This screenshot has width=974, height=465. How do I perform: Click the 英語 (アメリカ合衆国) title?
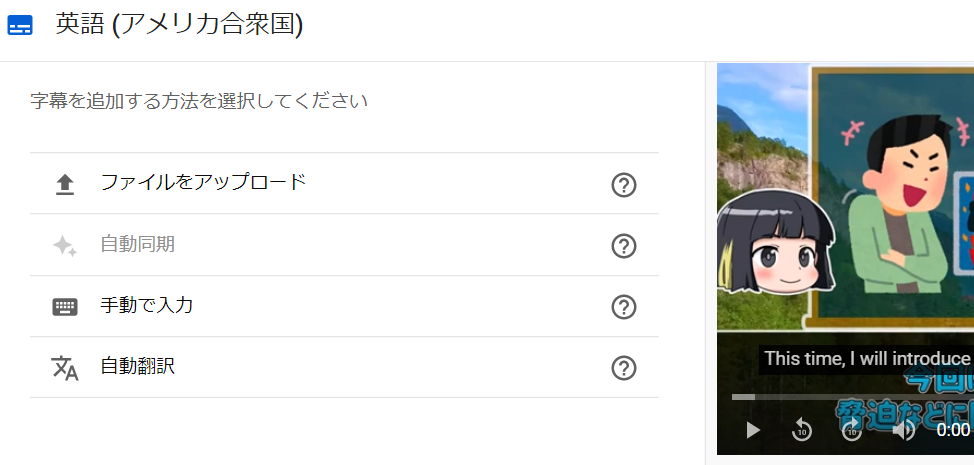click(x=180, y=25)
